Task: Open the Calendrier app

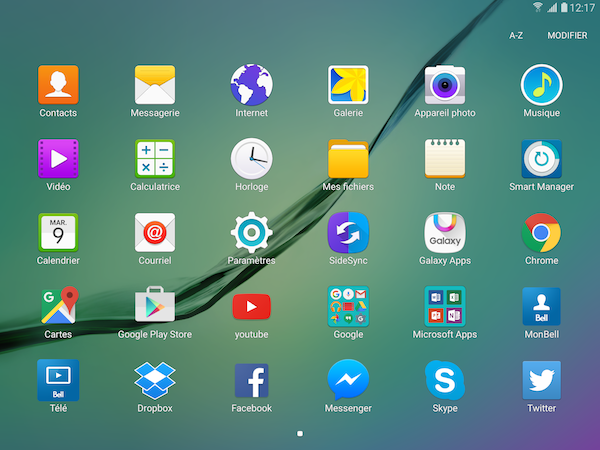Action: (x=58, y=232)
